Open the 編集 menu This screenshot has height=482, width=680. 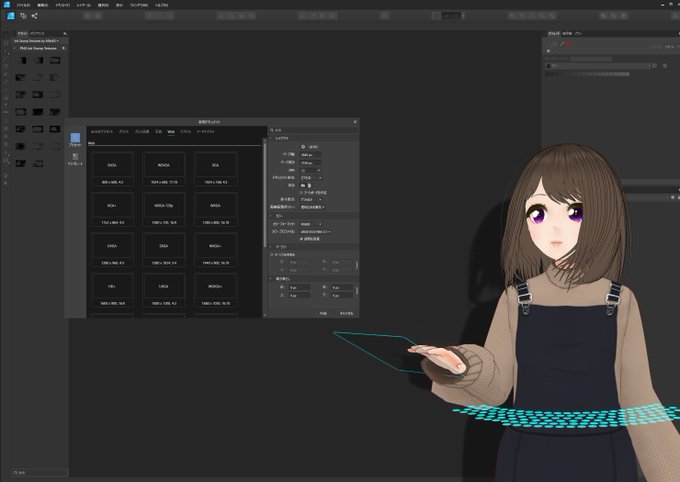click(42, 5)
